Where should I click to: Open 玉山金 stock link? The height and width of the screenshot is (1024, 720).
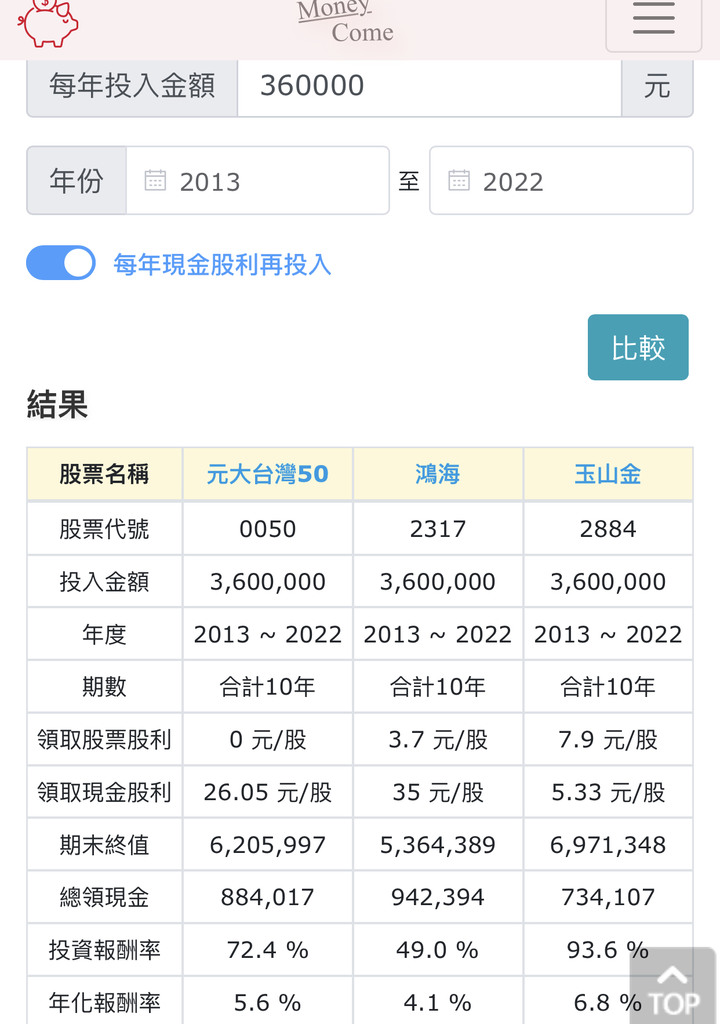tap(608, 473)
